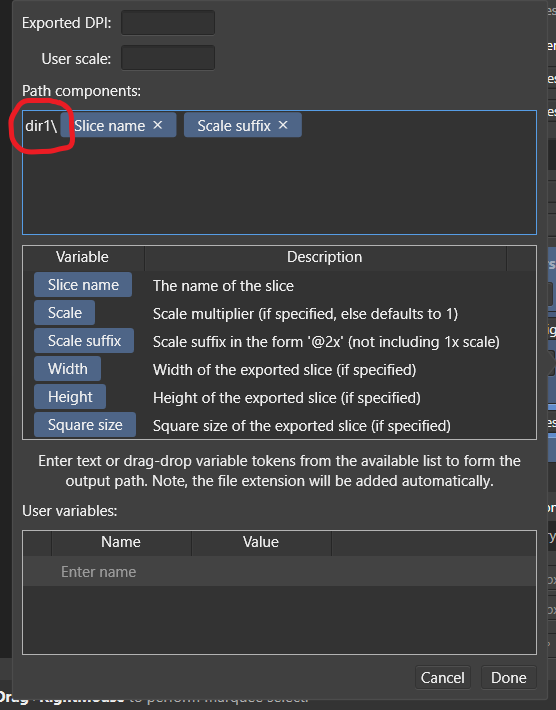Click the Name column header in User variables
Screen dimensions: 556x710
click(121, 542)
